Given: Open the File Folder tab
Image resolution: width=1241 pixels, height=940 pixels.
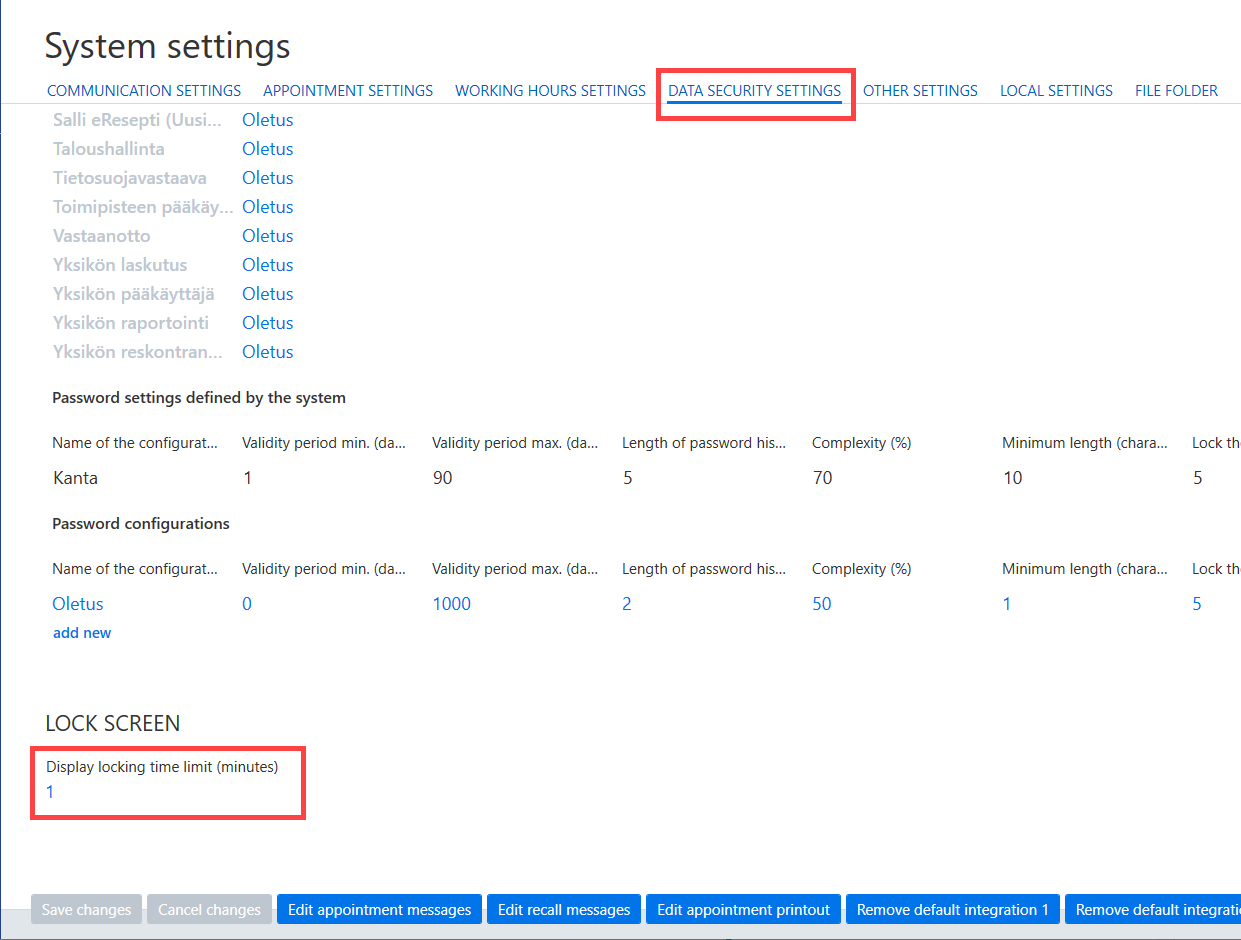Looking at the screenshot, I should click(1176, 90).
